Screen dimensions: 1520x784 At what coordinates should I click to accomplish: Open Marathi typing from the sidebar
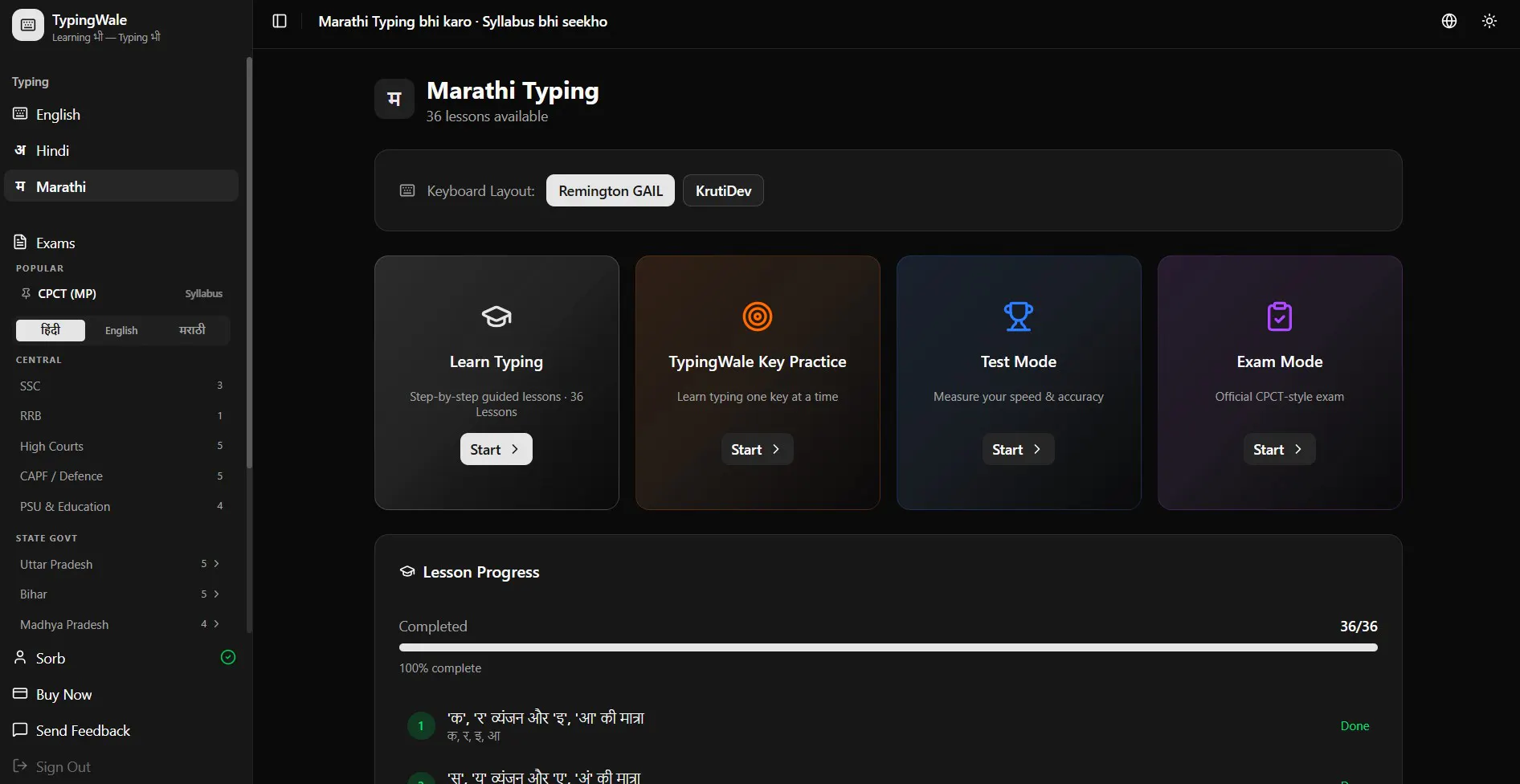pos(121,186)
